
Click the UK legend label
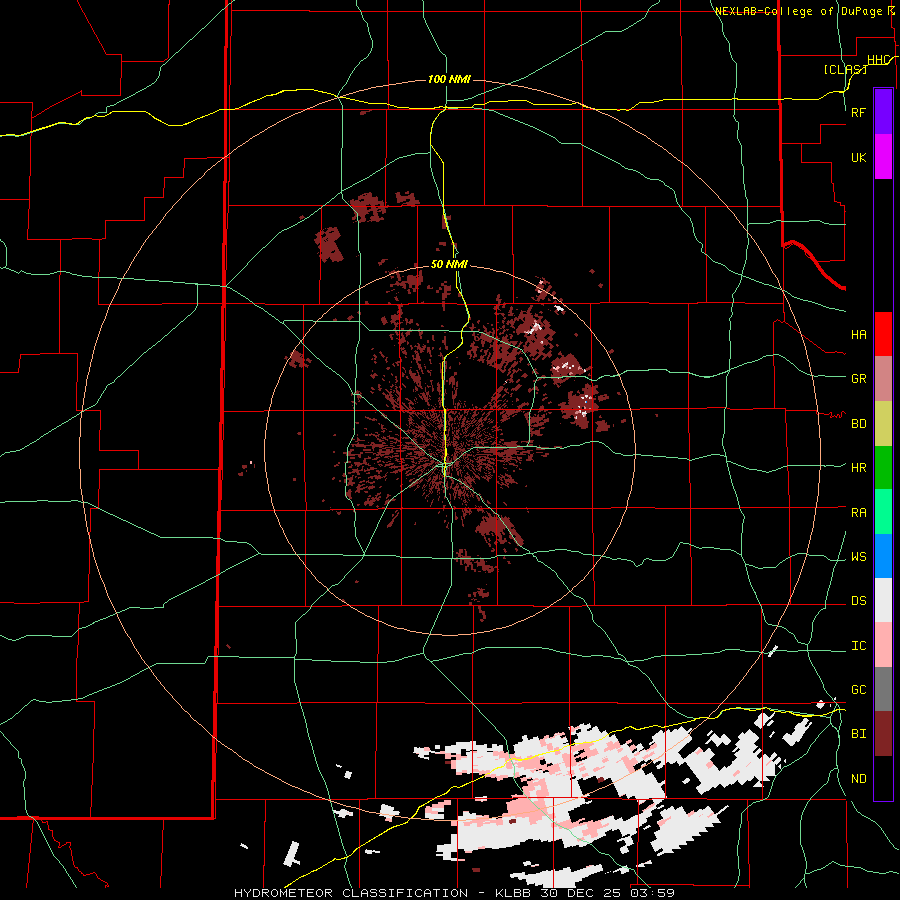tap(859, 157)
